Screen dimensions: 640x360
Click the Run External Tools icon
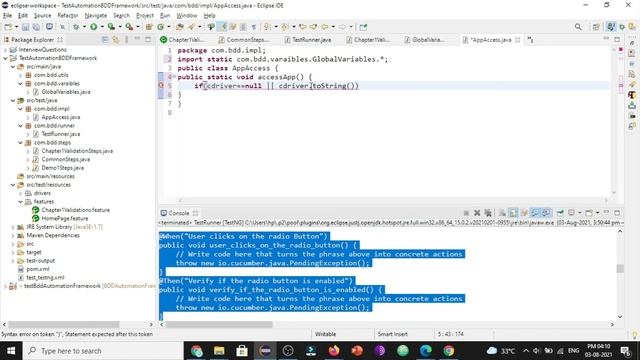pos(129,27)
